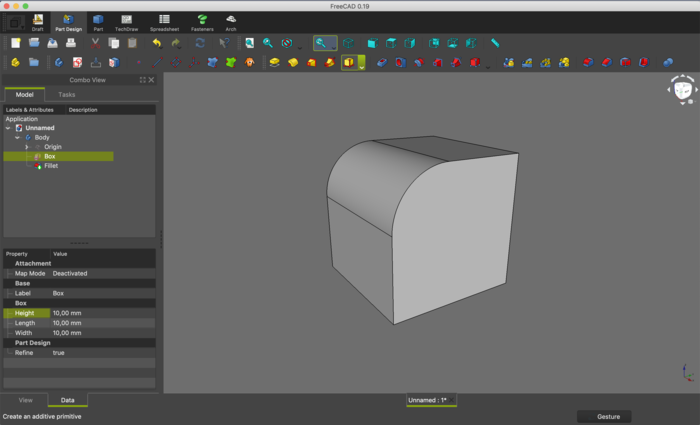Click the Undo arrow icon

156,43
